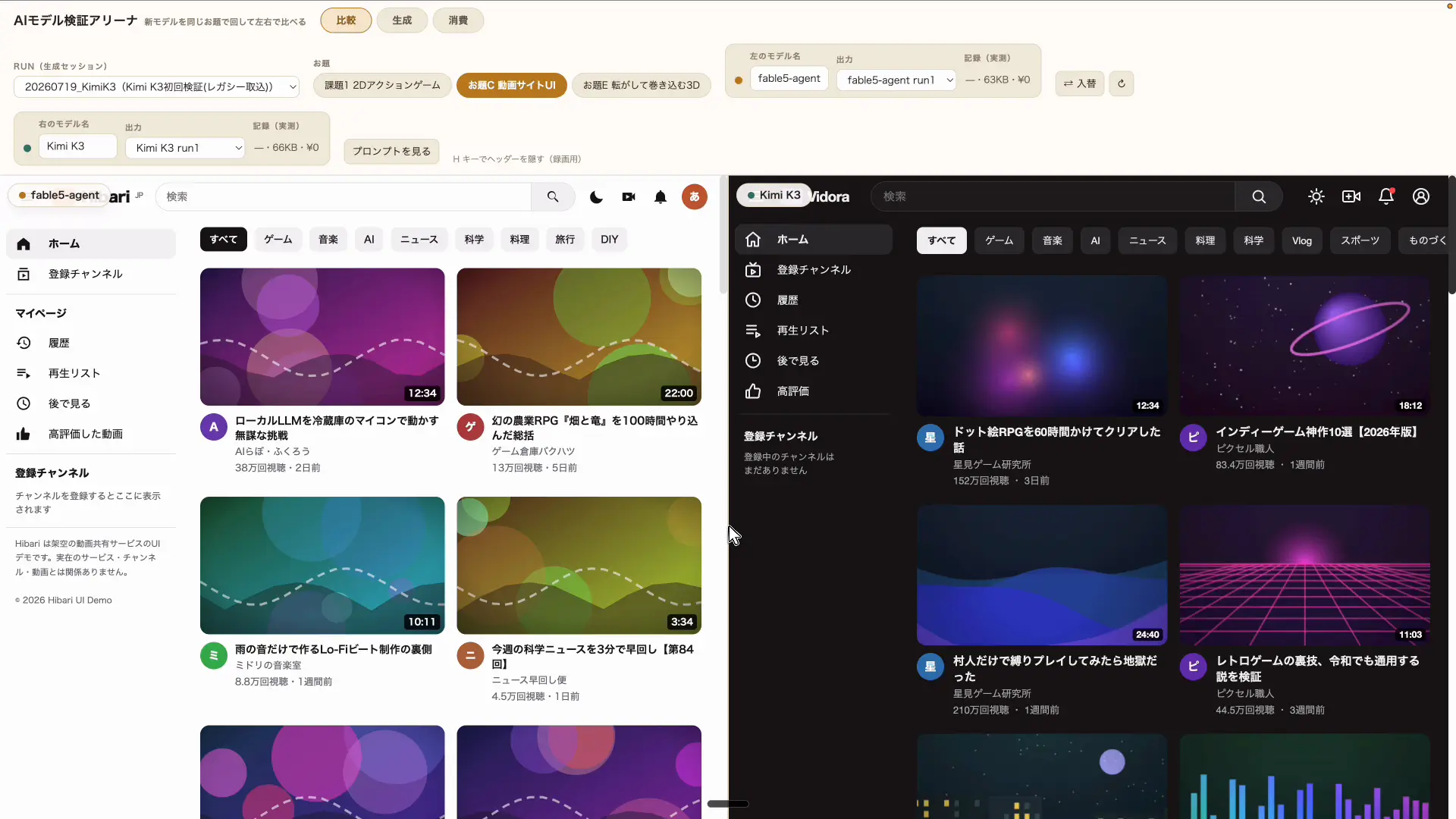Image resolution: width=1456 pixels, height=819 pixels.
Task: Toggle dark mode moon icon in fable5-agent pane
Action: (x=596, y=196)
